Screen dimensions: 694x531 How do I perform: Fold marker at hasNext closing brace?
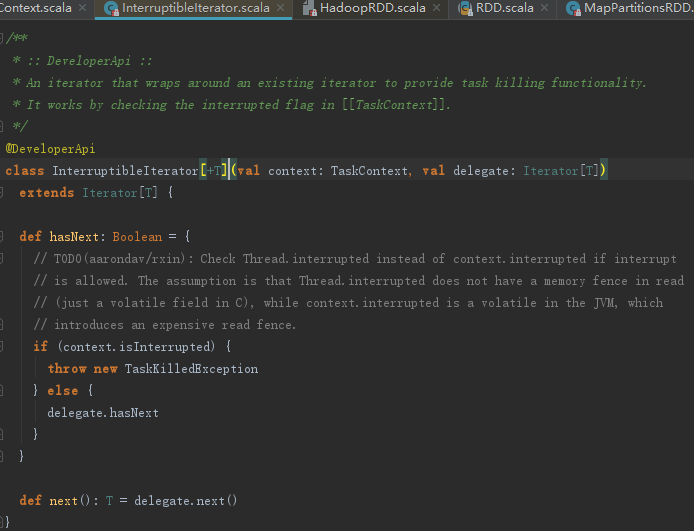[1, 456]
